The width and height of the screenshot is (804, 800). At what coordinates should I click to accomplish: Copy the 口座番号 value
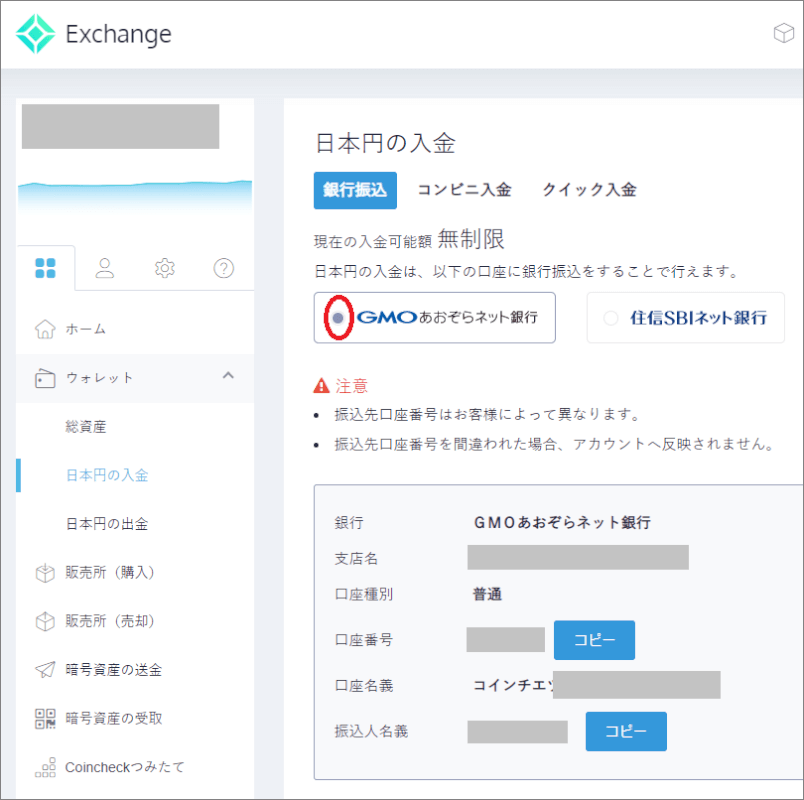[594, 640]
